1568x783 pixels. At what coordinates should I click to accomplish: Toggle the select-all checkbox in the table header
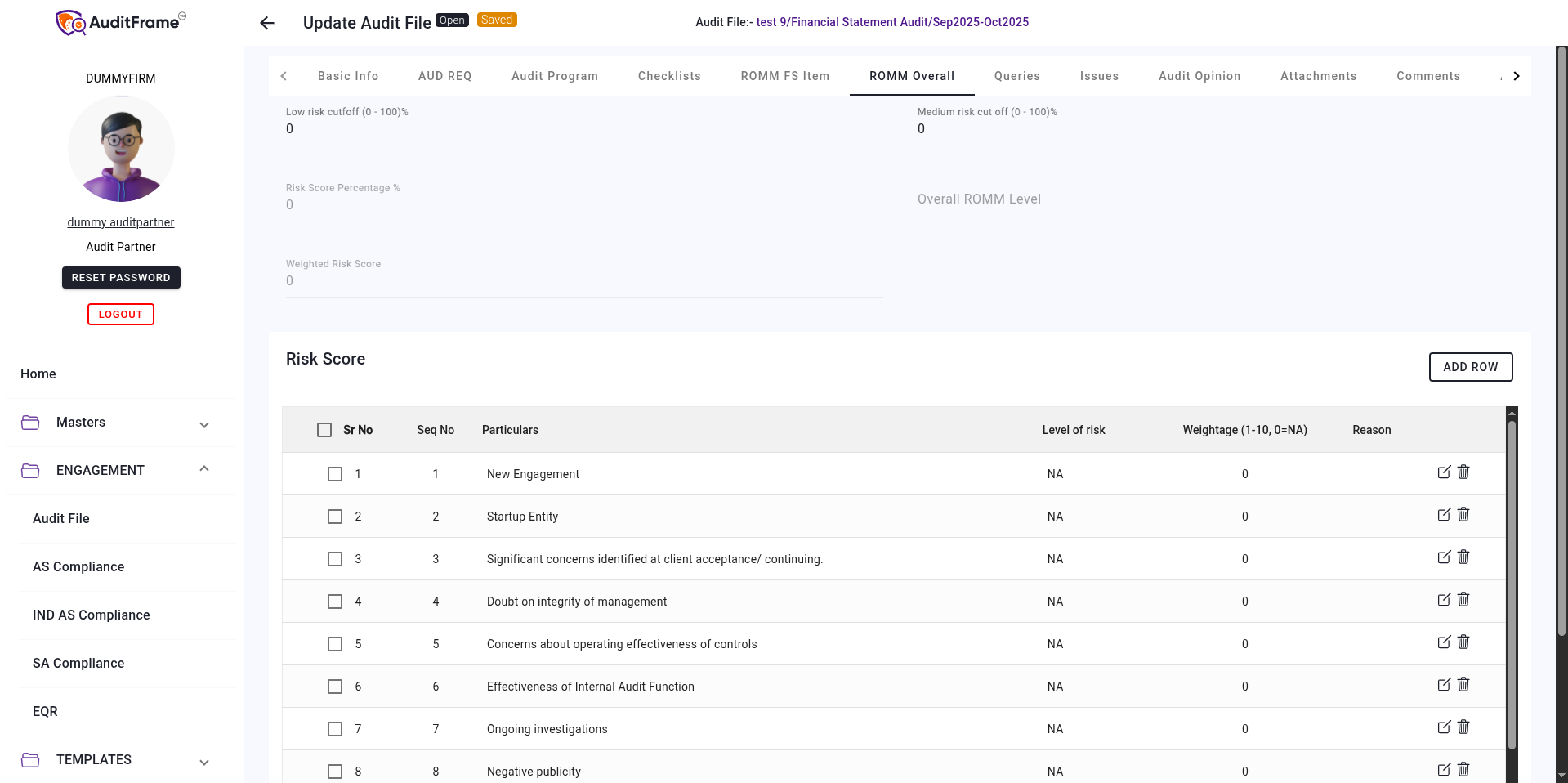click(x=324, y=429)
